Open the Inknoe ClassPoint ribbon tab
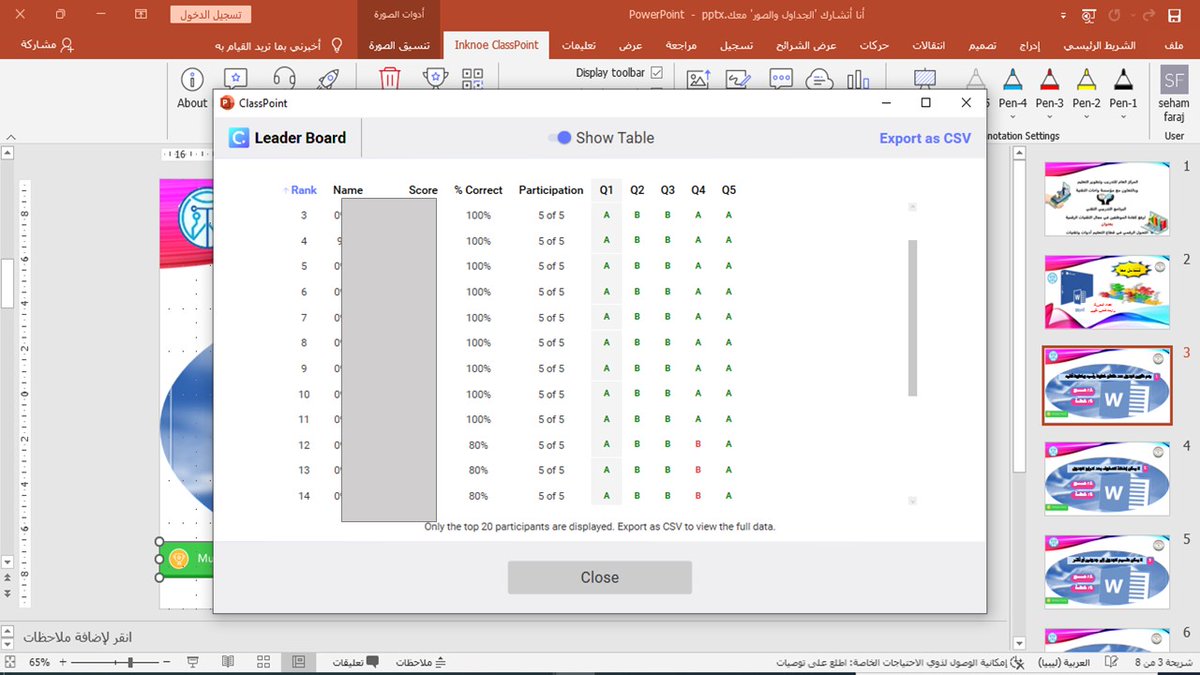Viewport: 1200px width, 675px height. [x=496, y=45]
